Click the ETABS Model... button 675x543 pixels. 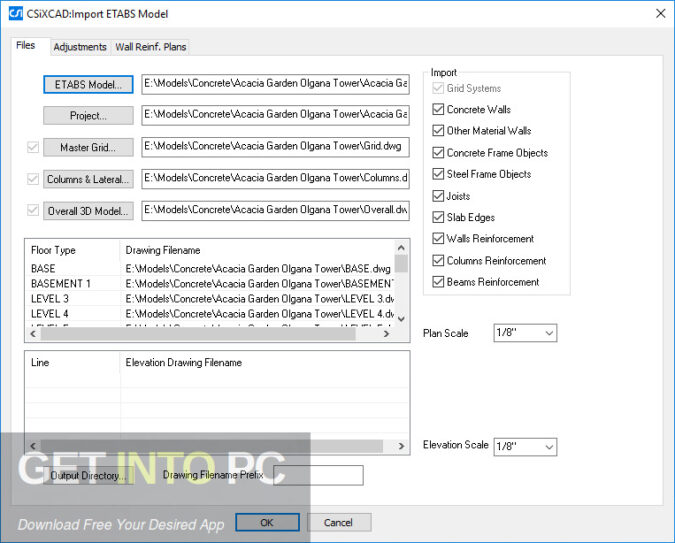click(88, 84)
